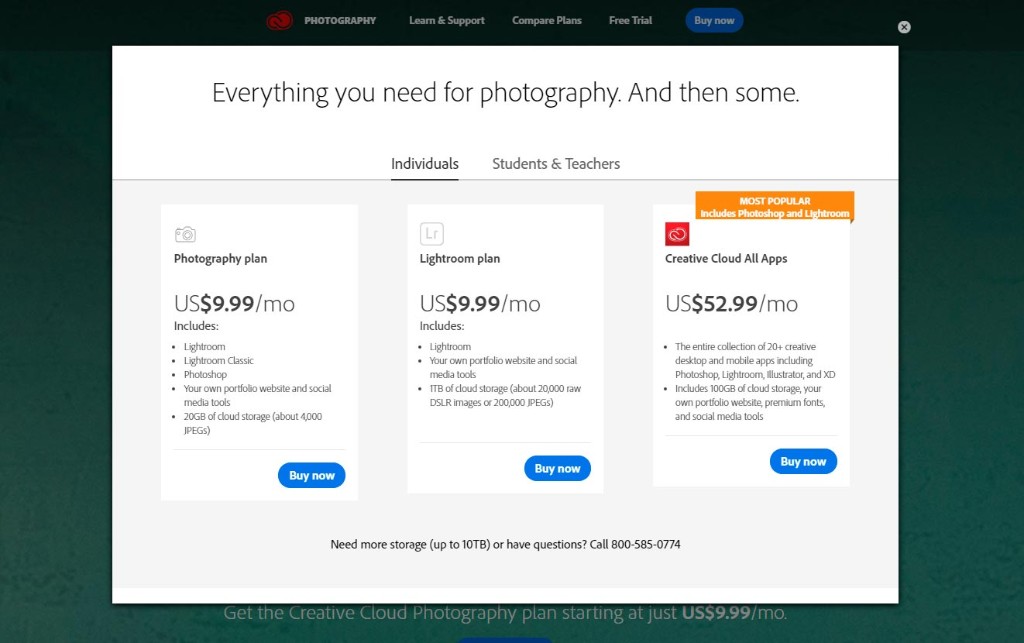Viewport: 1024px width, 643px height.
Task: Click the 'Everything you need for photography' heading
Action: [505, 93]
